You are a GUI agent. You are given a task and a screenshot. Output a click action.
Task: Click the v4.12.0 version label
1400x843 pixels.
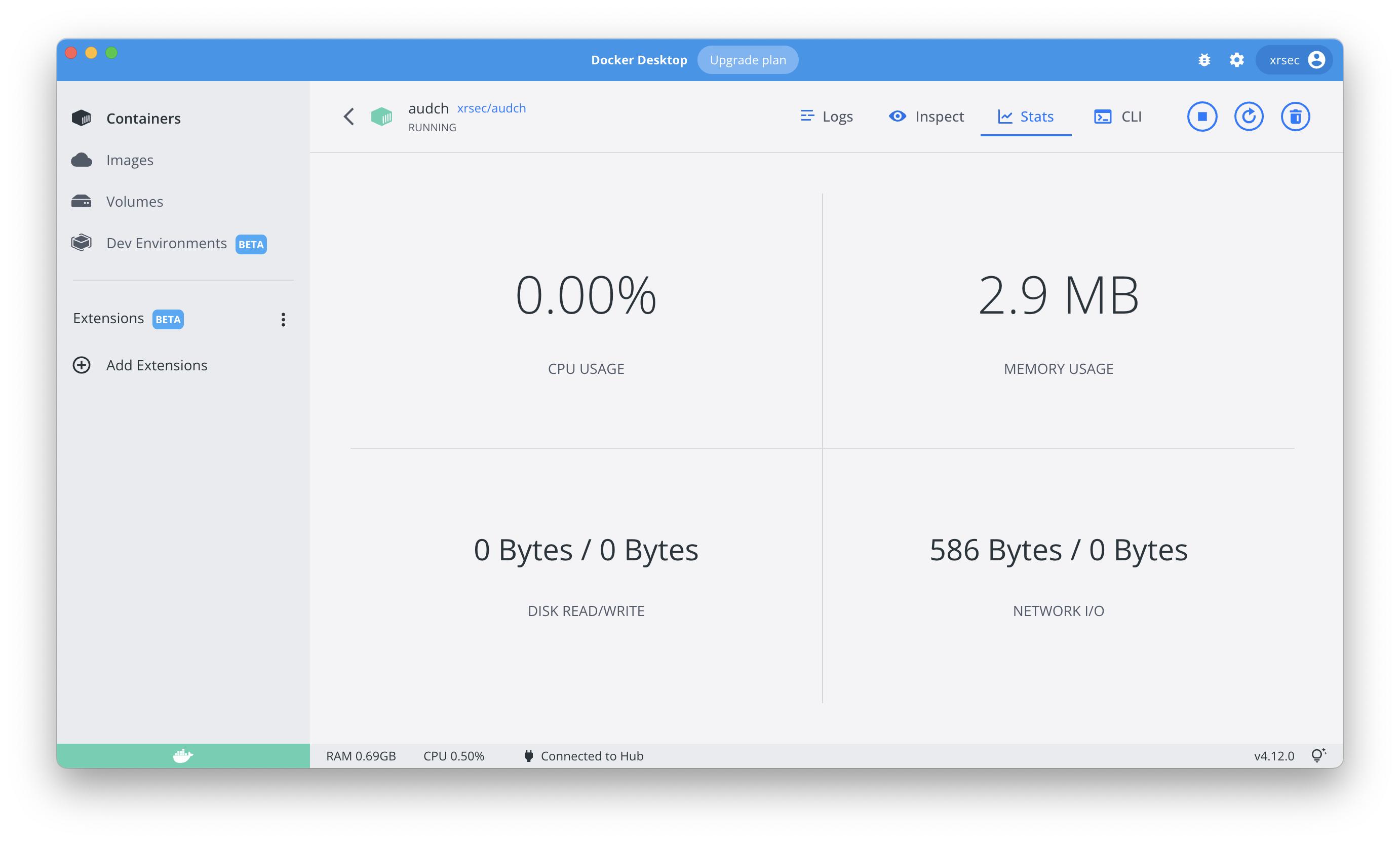click(1274, 755)
